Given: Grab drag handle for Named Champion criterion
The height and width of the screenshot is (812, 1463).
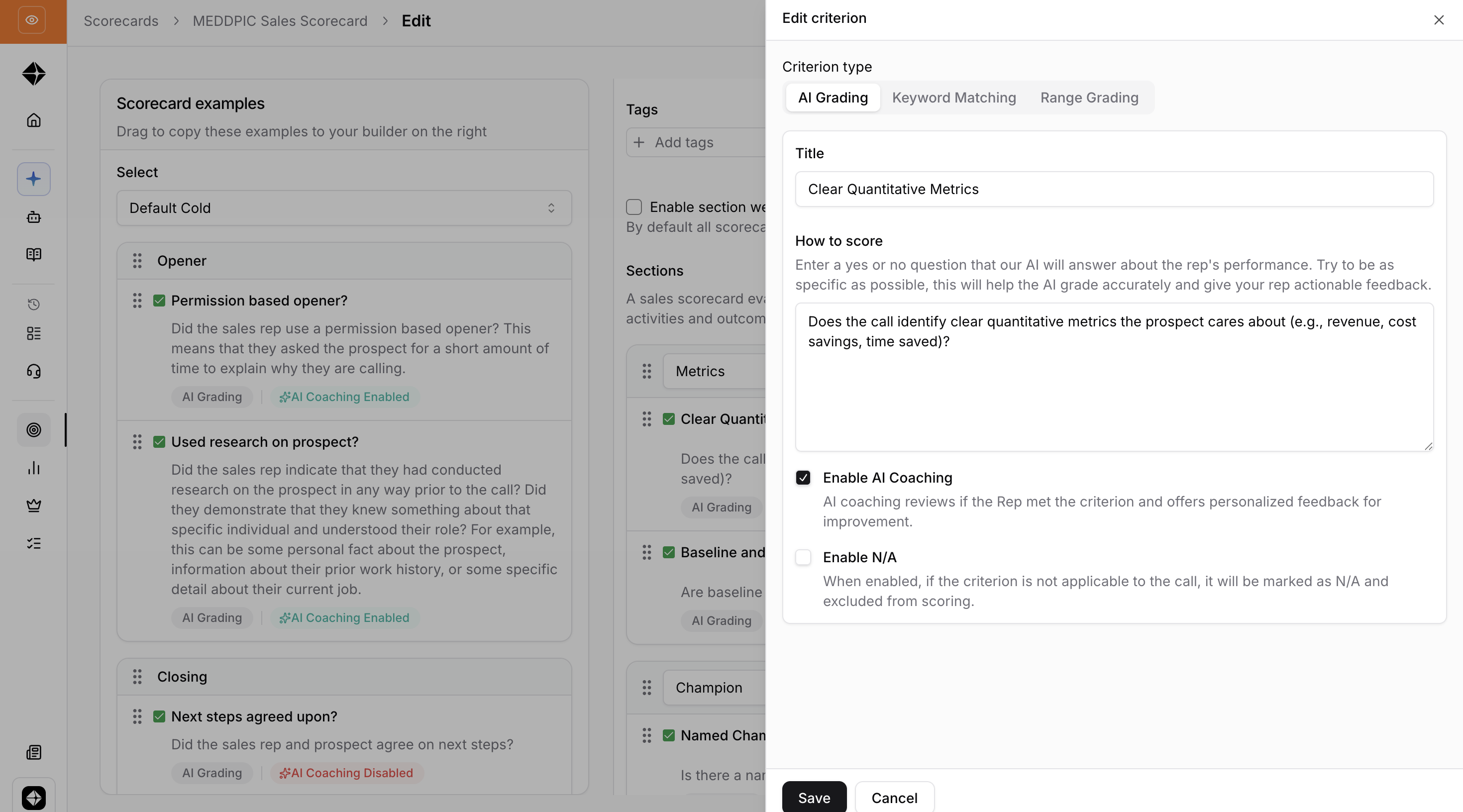Looking at the screenshot, I should pyautogui.click(x=647, y=735).
